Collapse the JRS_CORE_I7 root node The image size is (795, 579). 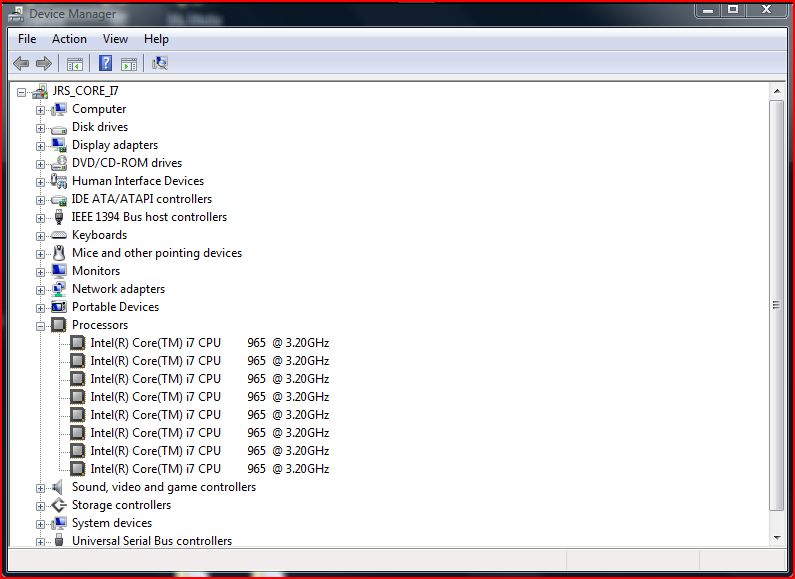click(21, 92)
